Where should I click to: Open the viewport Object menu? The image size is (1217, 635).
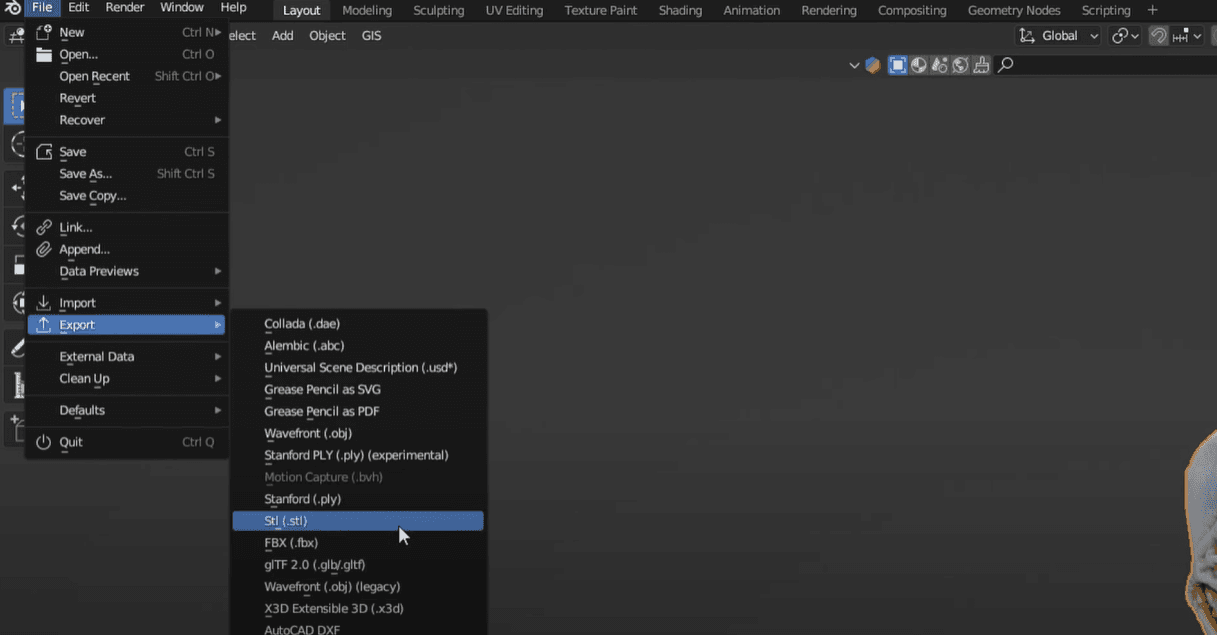click(x=327, y=36)
